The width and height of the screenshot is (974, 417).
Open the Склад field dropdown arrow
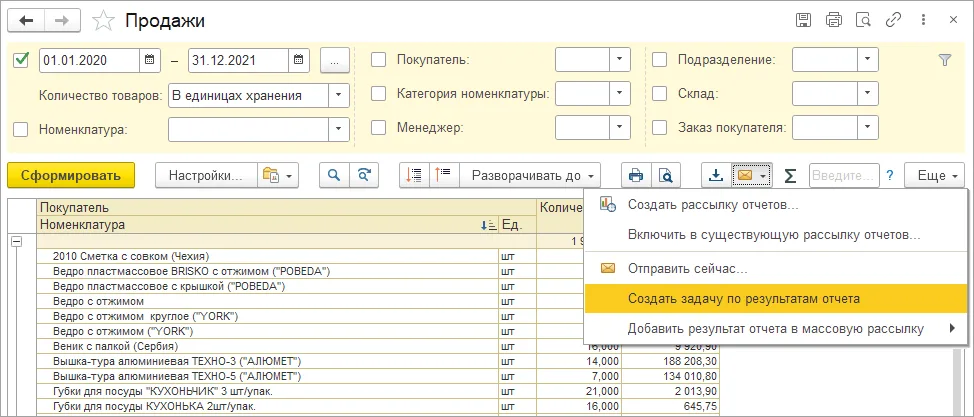868,94
